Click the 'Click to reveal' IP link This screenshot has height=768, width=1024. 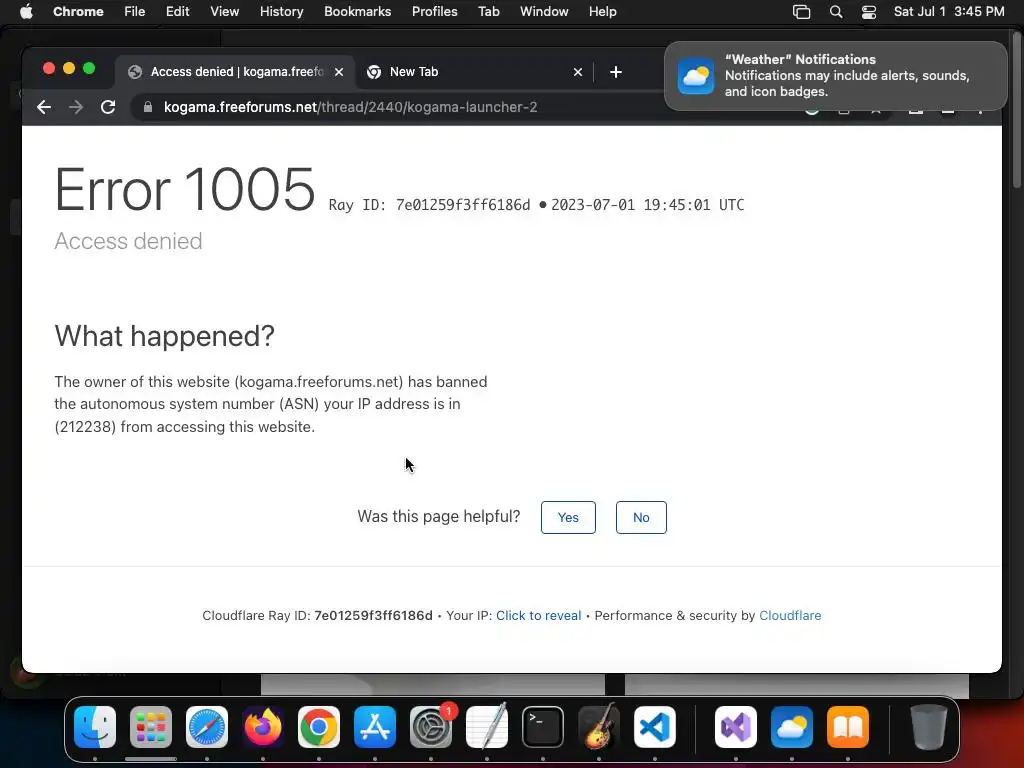tap(539, 615)
